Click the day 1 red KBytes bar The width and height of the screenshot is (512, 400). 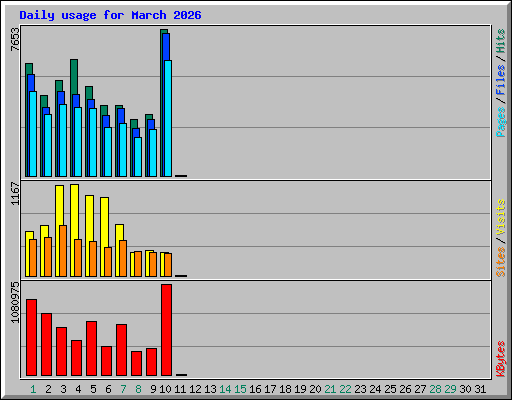32,337
